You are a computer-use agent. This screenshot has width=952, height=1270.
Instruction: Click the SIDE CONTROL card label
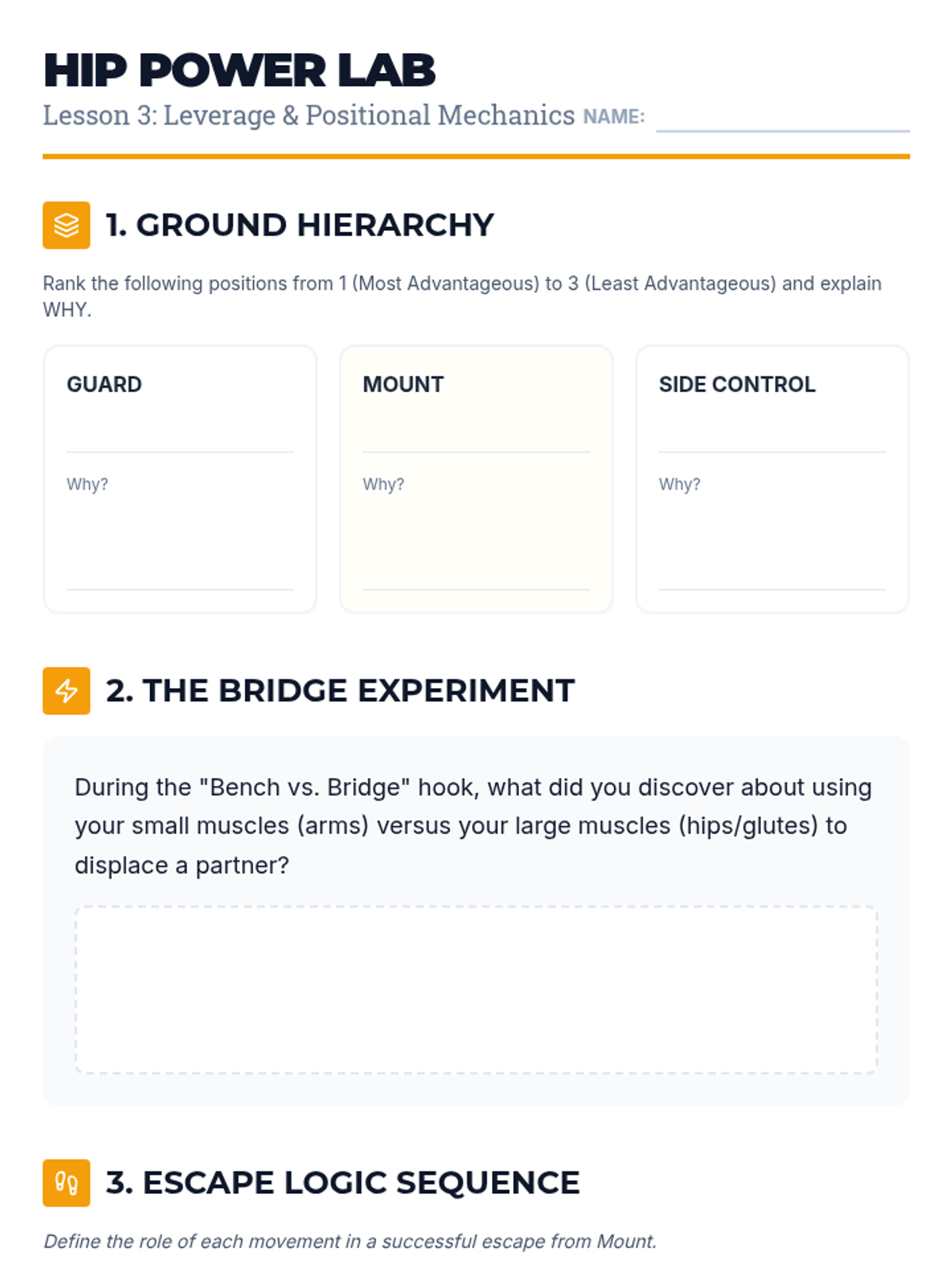coord(737,385)
